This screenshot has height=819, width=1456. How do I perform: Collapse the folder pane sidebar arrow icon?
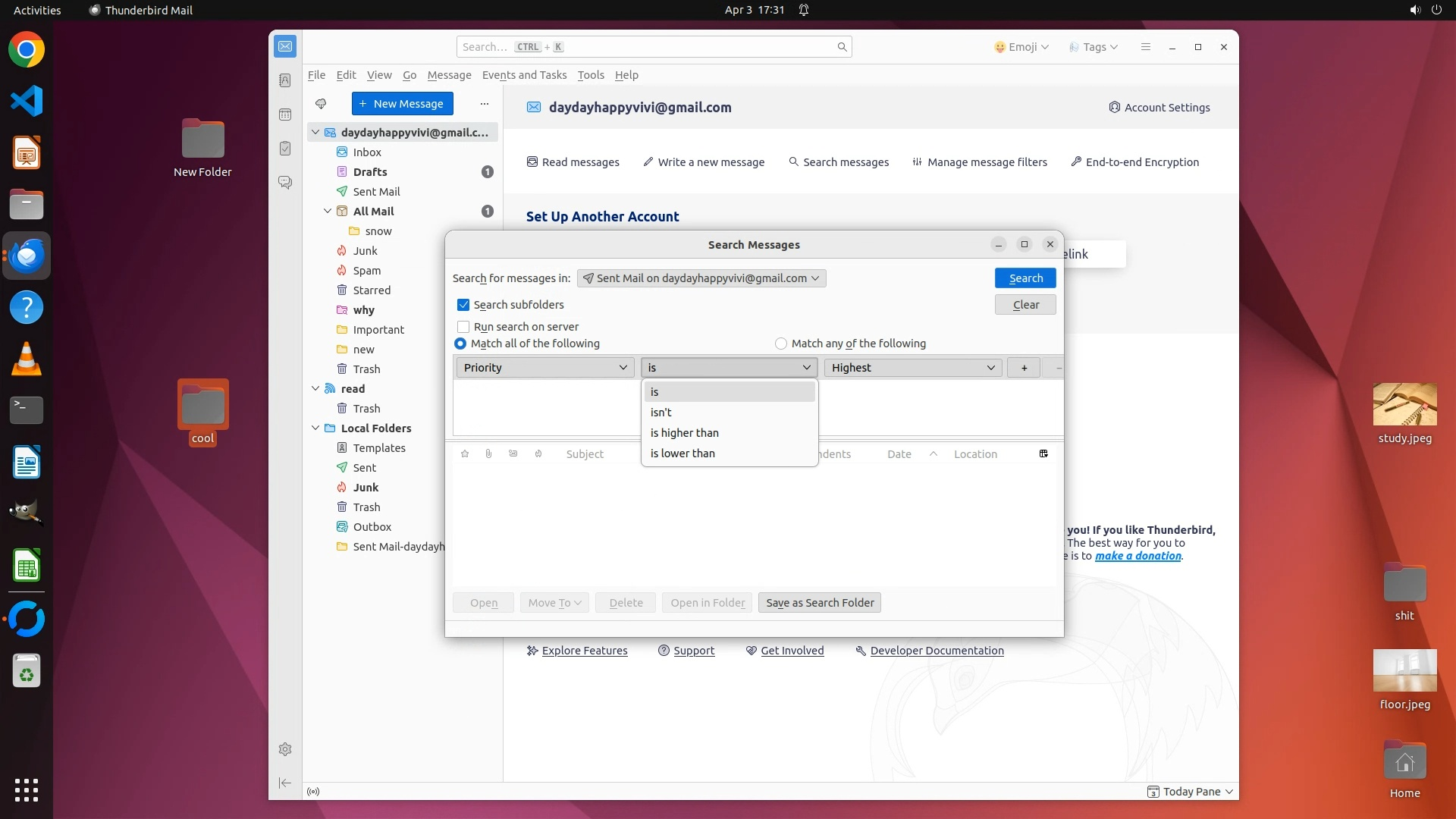(x=285, y=783)
